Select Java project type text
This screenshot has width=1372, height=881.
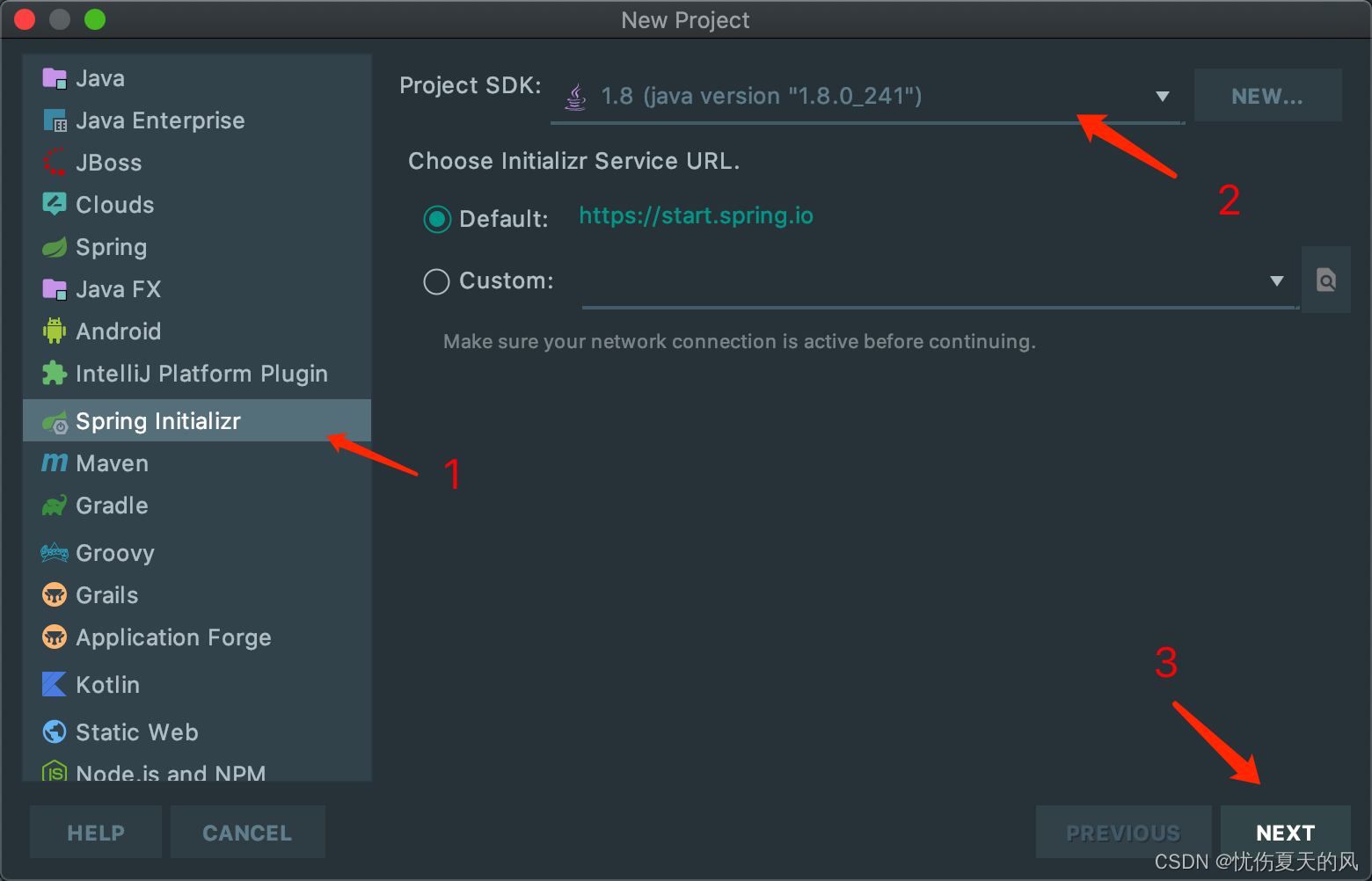coord(100,78)
